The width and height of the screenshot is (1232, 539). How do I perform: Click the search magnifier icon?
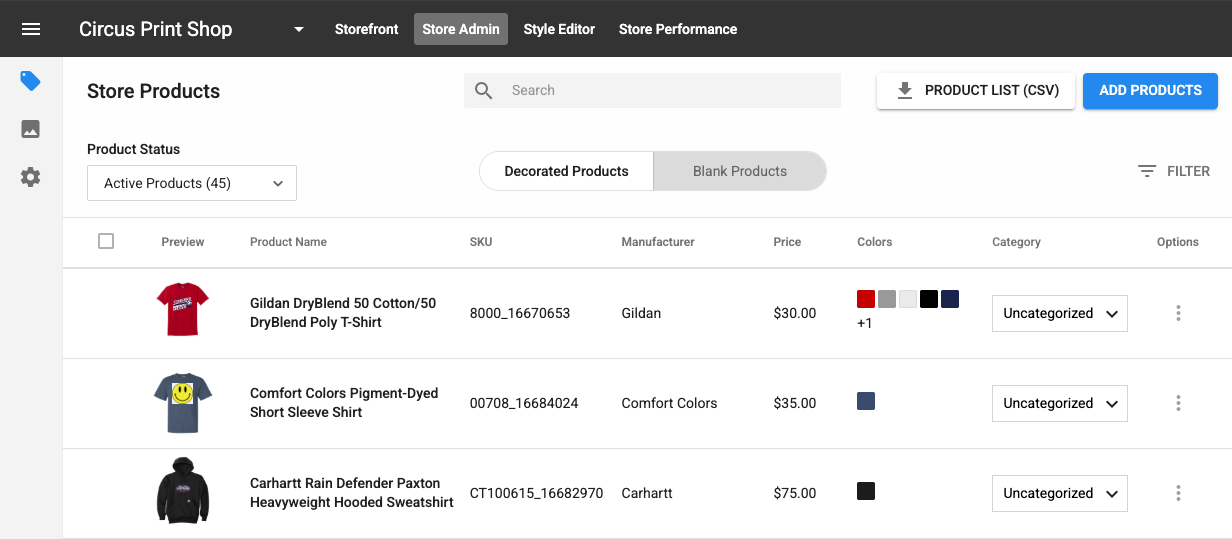tap(484, 91)
